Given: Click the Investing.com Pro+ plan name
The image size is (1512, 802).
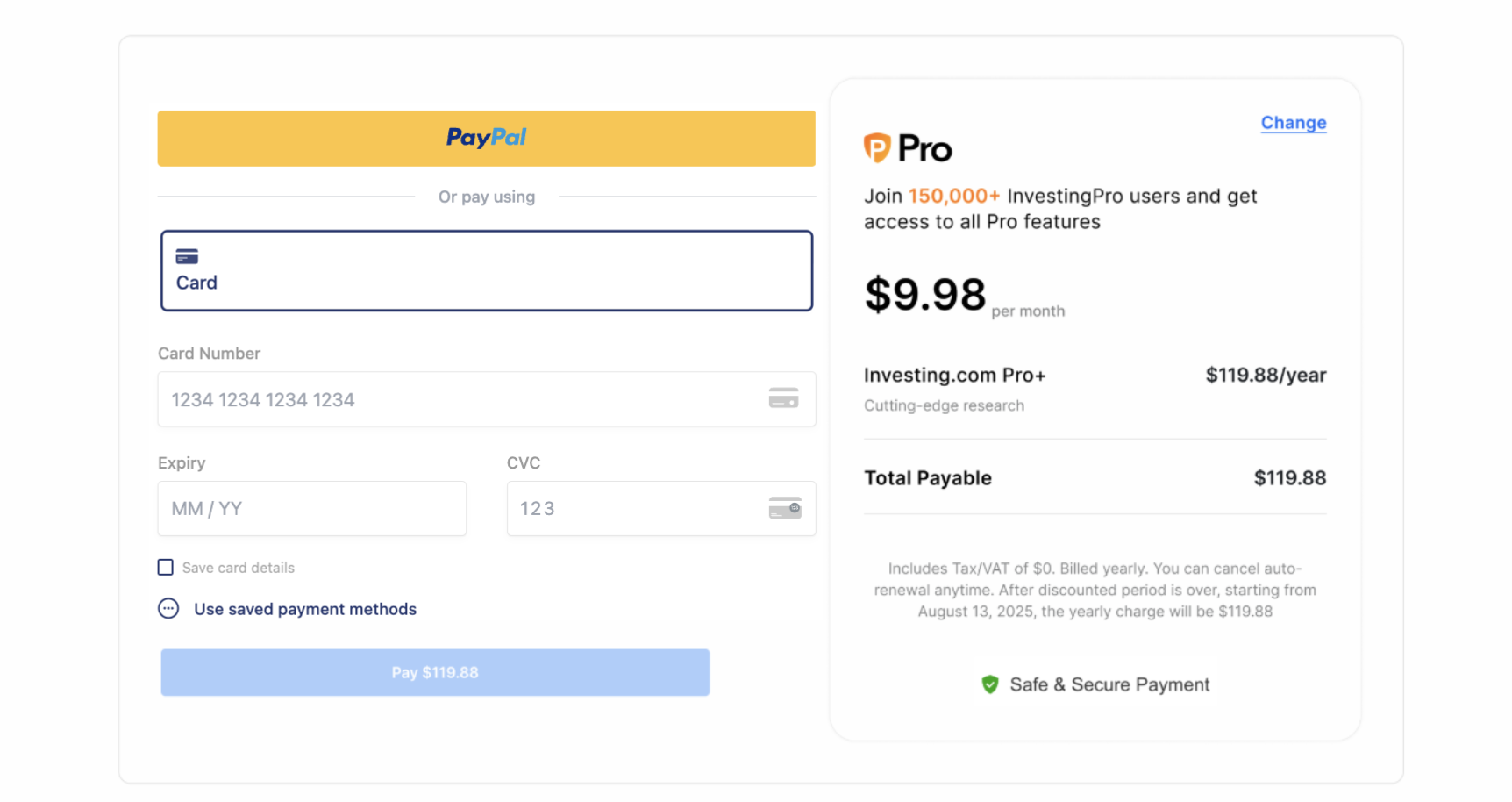Looking at the screenshot, I should (954, 376).
